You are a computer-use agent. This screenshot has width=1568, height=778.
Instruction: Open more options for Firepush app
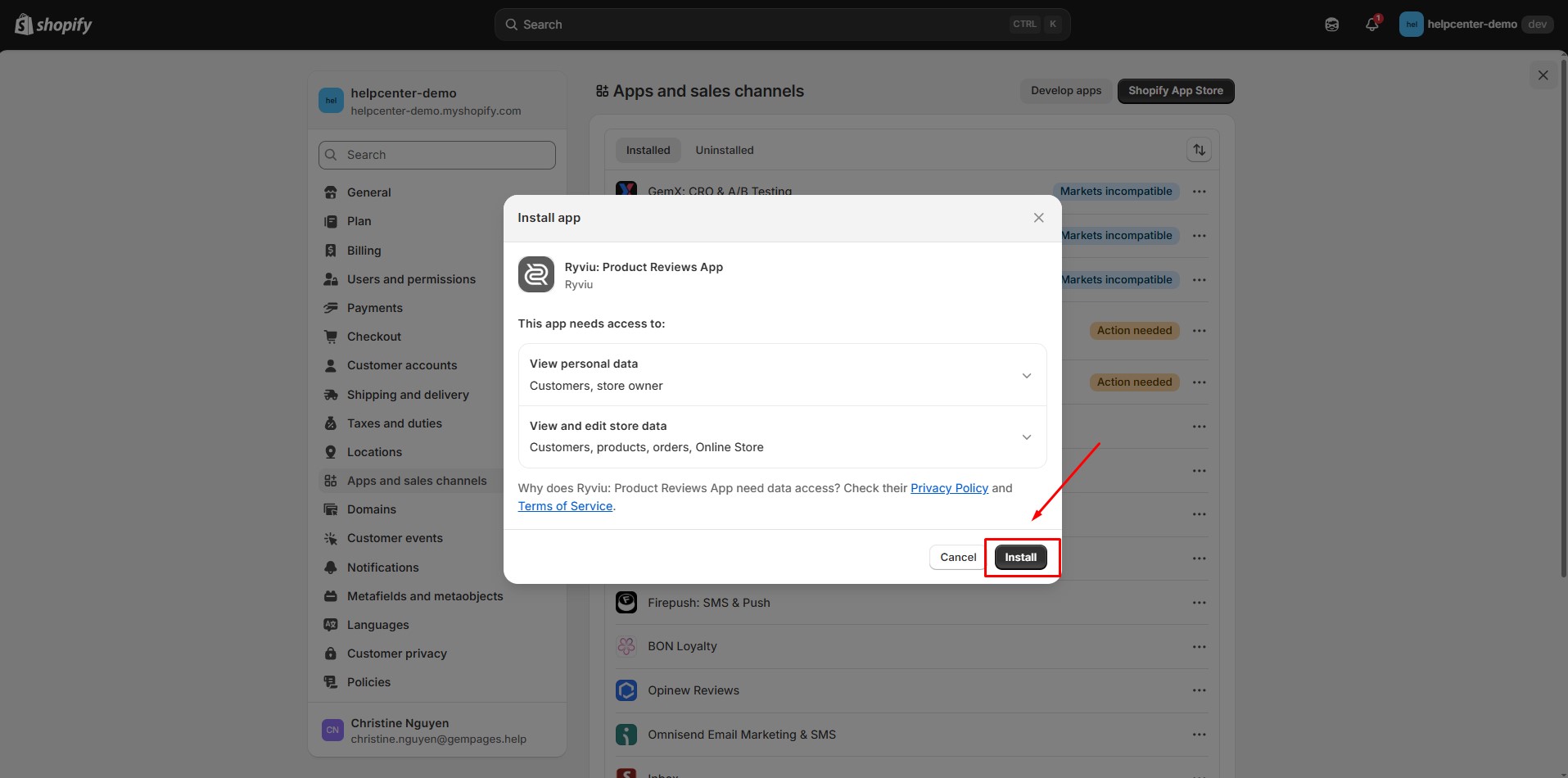tap(1199, 603)
